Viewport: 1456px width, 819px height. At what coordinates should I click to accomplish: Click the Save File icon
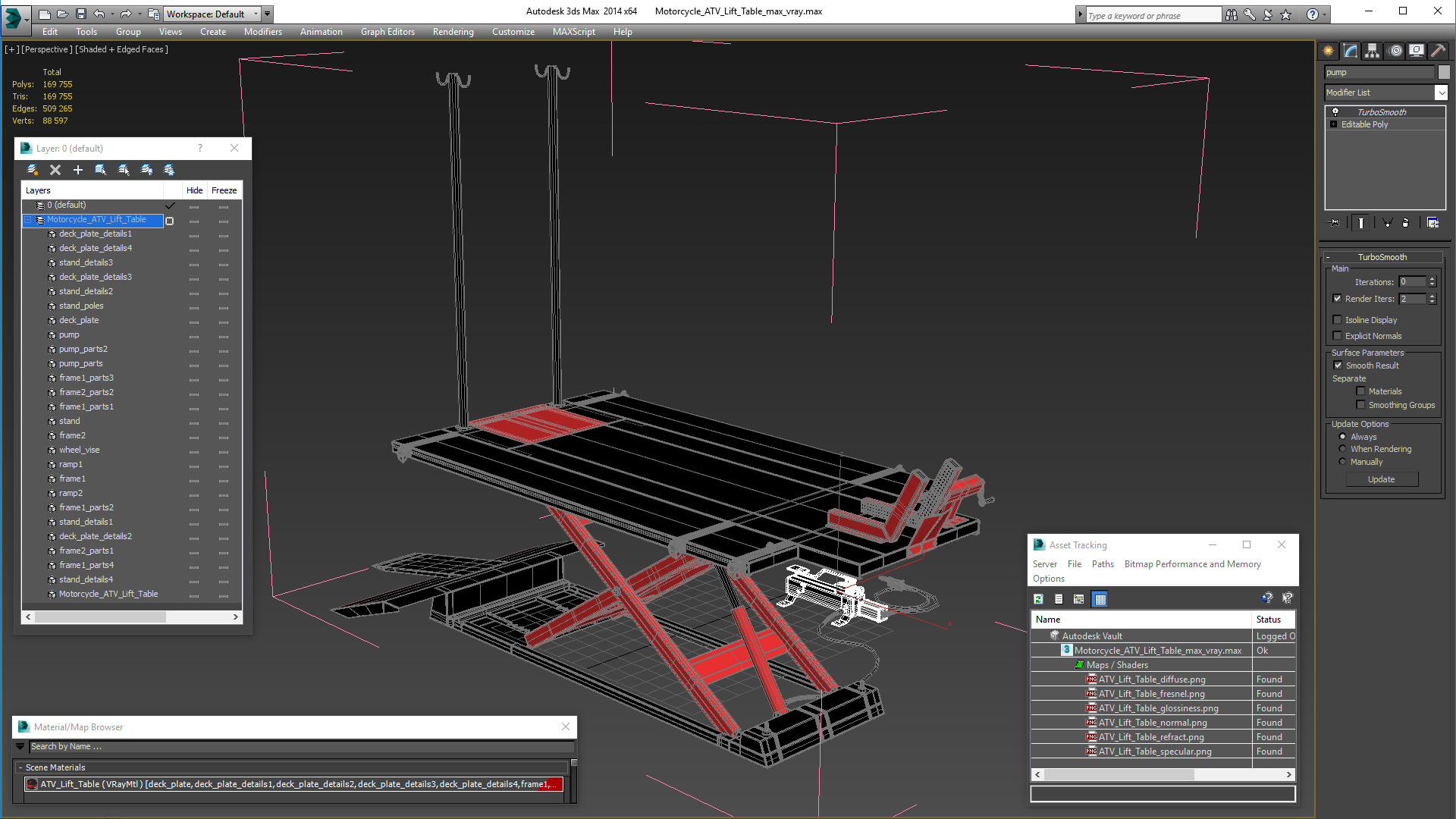[80, 14]
